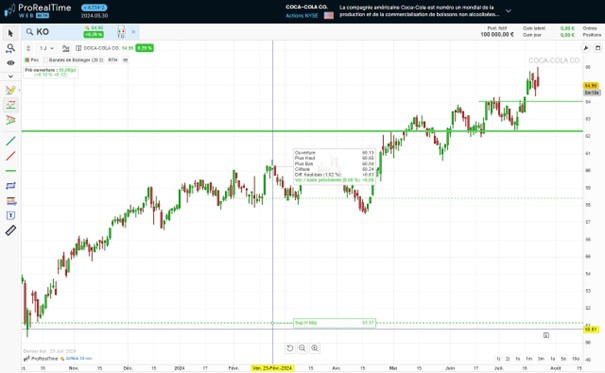The image size is (605, 373).
Task: Open the drawing pencil tool with yellow marker
Action: click(x=10, y=90)
